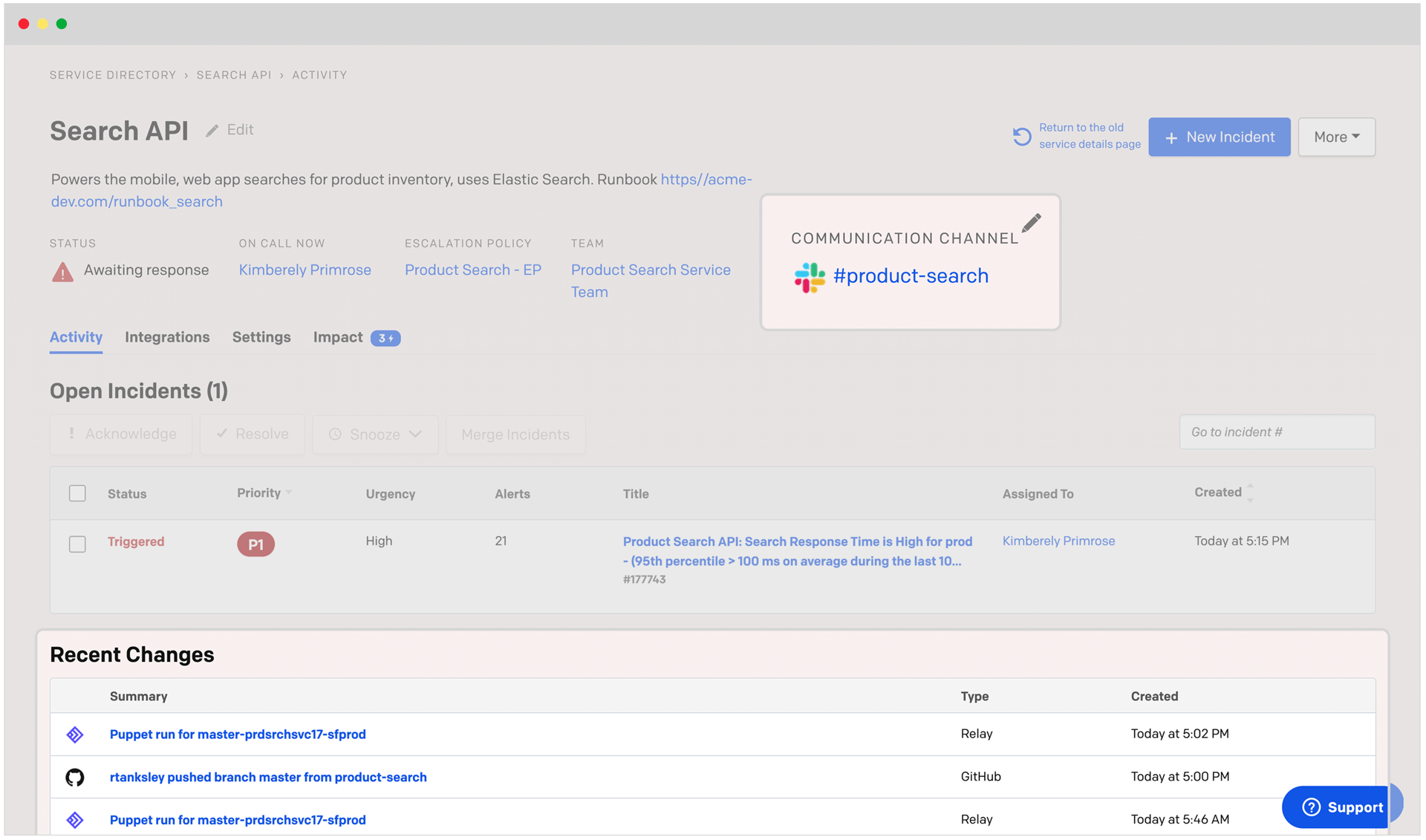
Task: Click the pencil icon on Communication Channel card
Action: point(1031,223)
